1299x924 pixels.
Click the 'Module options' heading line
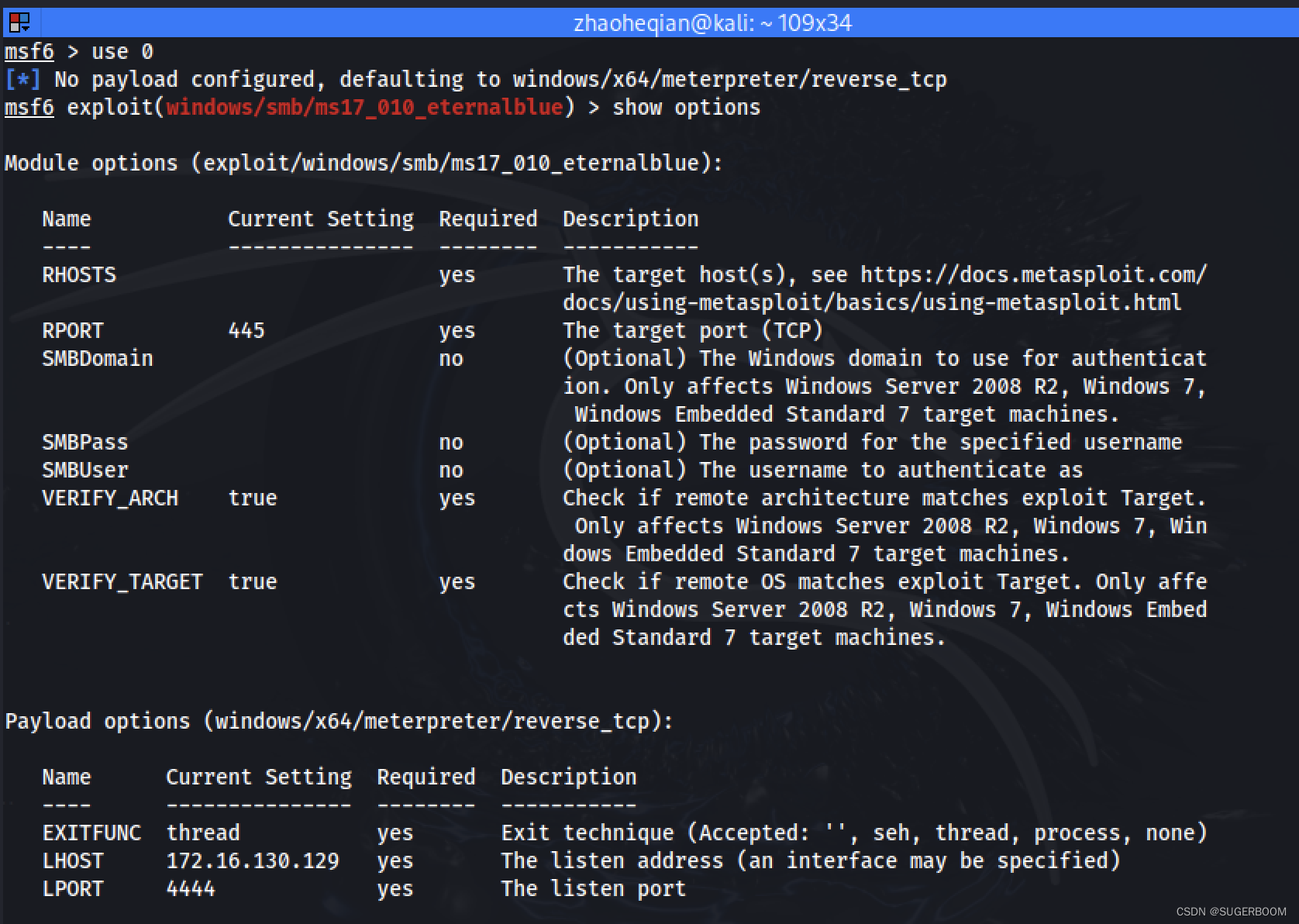click(364, 164)
